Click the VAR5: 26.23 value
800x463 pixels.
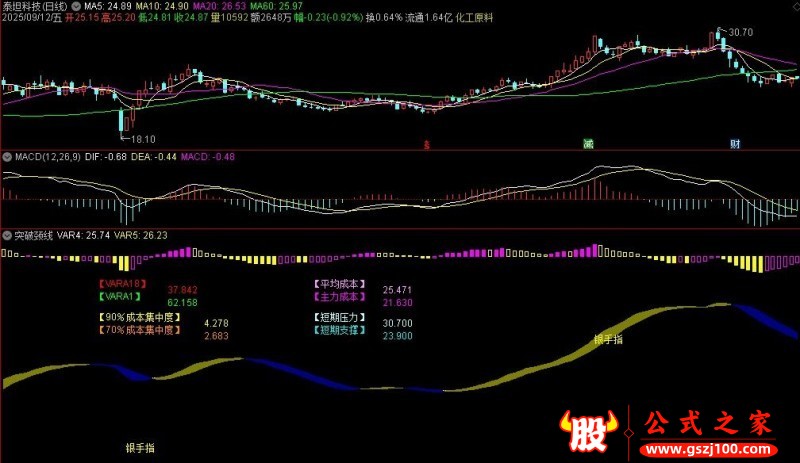tap(140, 235)
